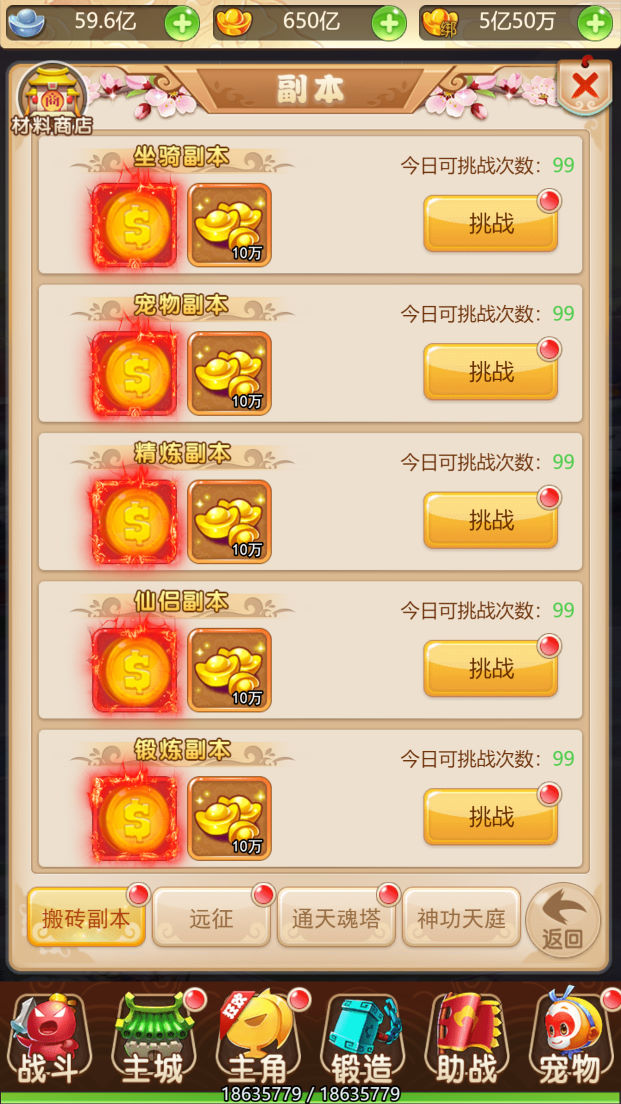Click 挑战 for 仙侣副本
Screen dimensions: 621x1104
[x=491, y=669]
